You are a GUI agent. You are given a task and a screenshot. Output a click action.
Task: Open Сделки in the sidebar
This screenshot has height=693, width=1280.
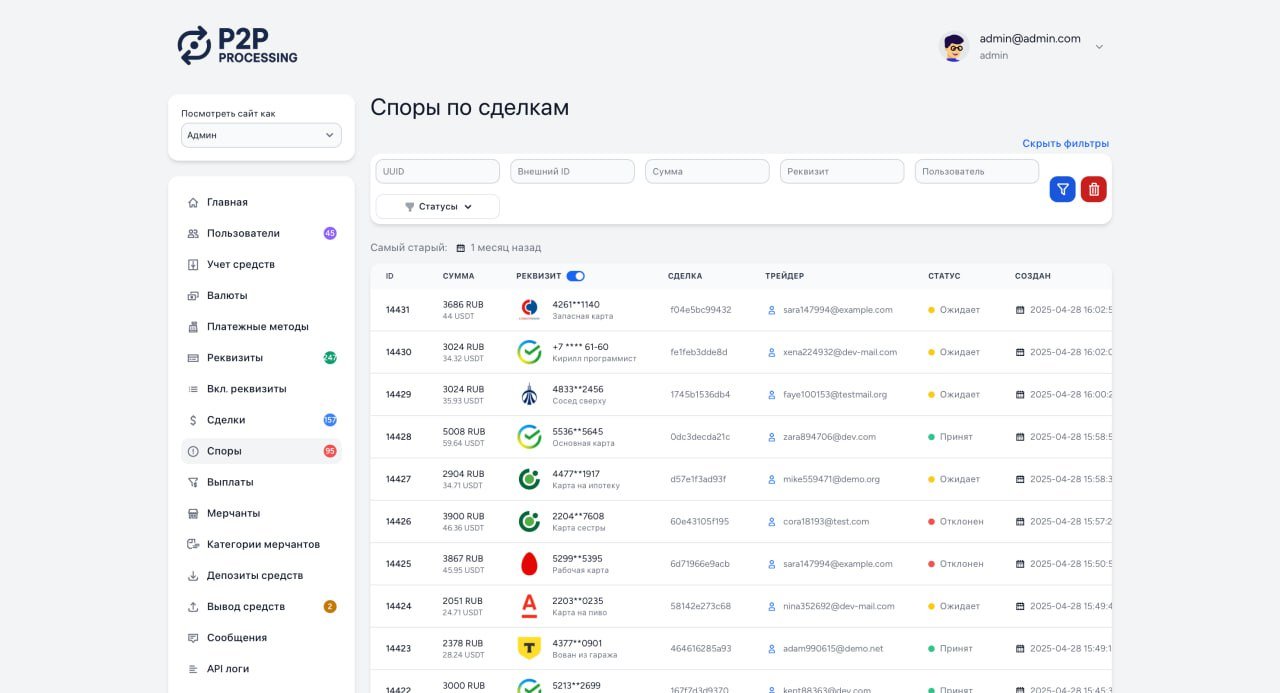tap(226, 420)
